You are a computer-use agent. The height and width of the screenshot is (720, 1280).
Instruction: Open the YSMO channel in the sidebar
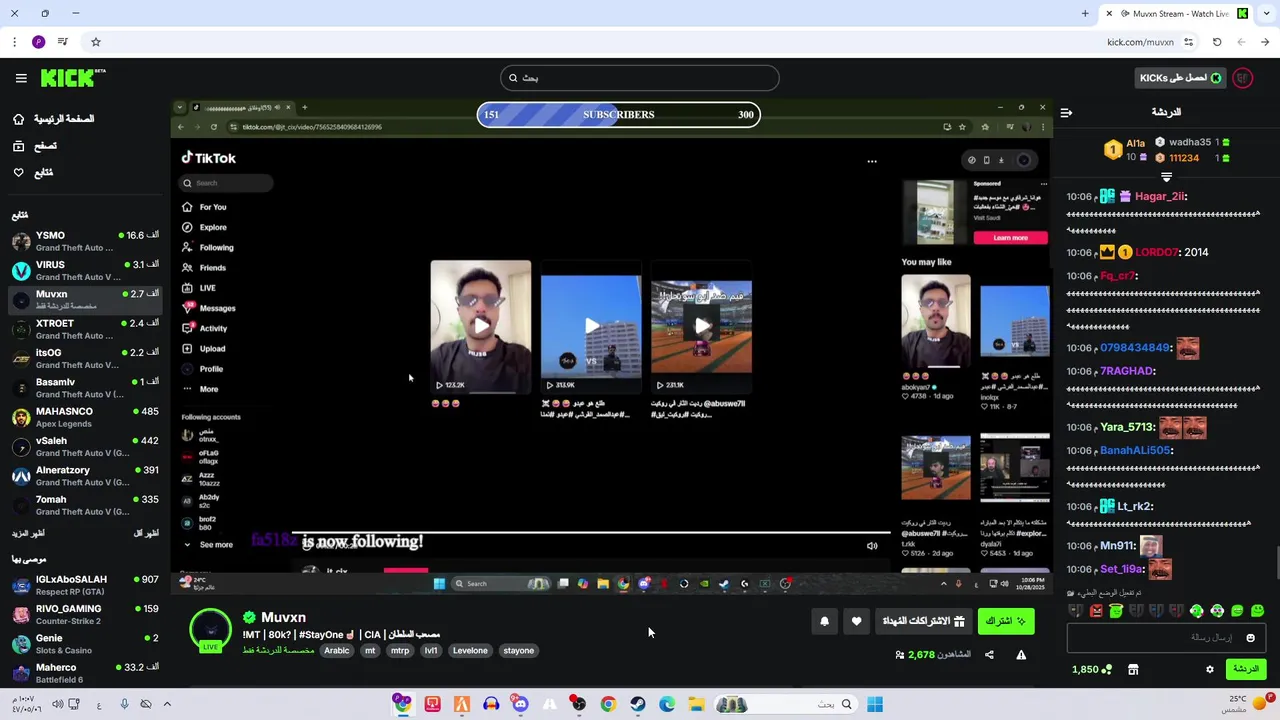[x=85, y=241]
